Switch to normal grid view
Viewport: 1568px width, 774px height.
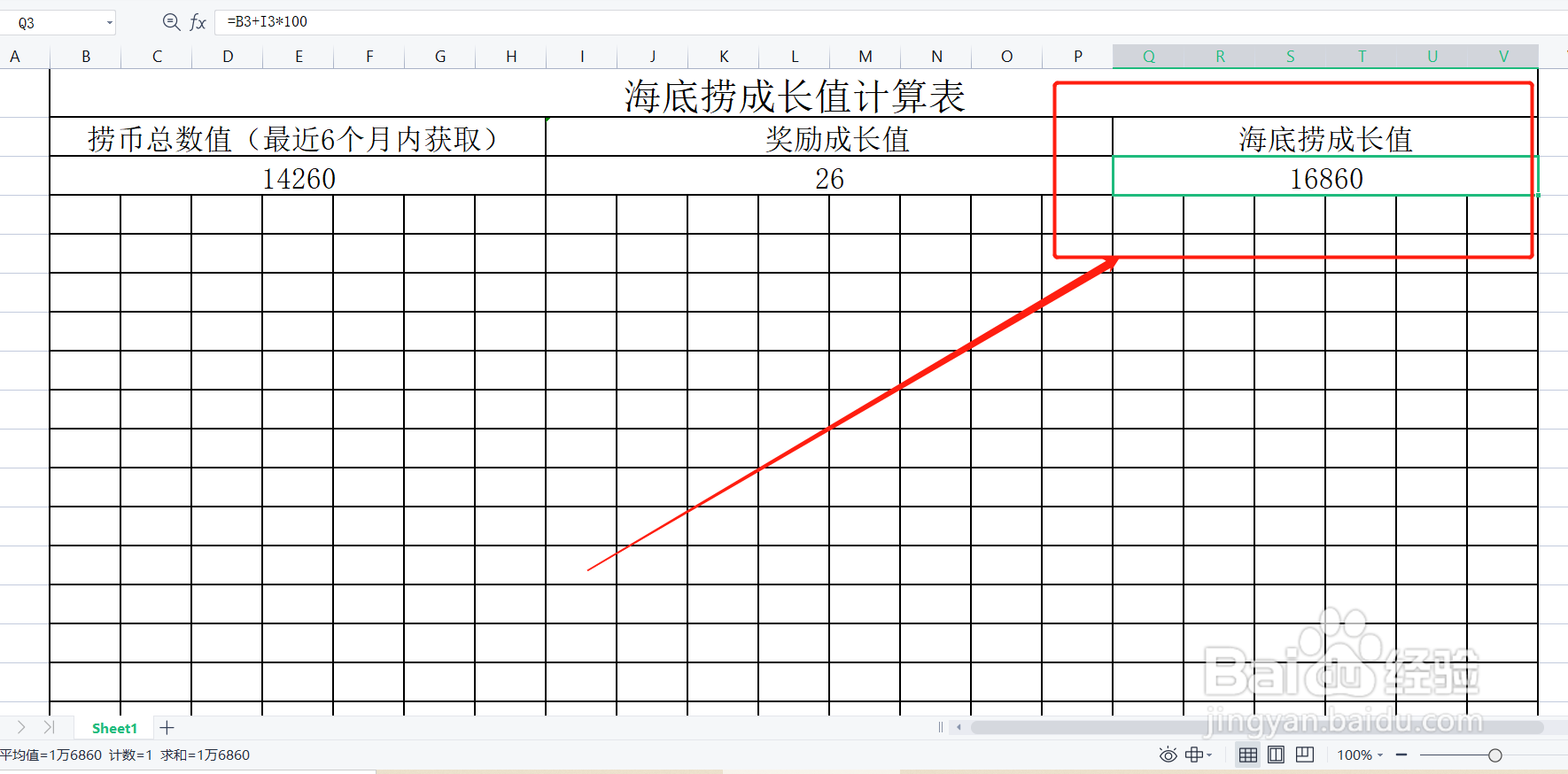click(1248, 755)
